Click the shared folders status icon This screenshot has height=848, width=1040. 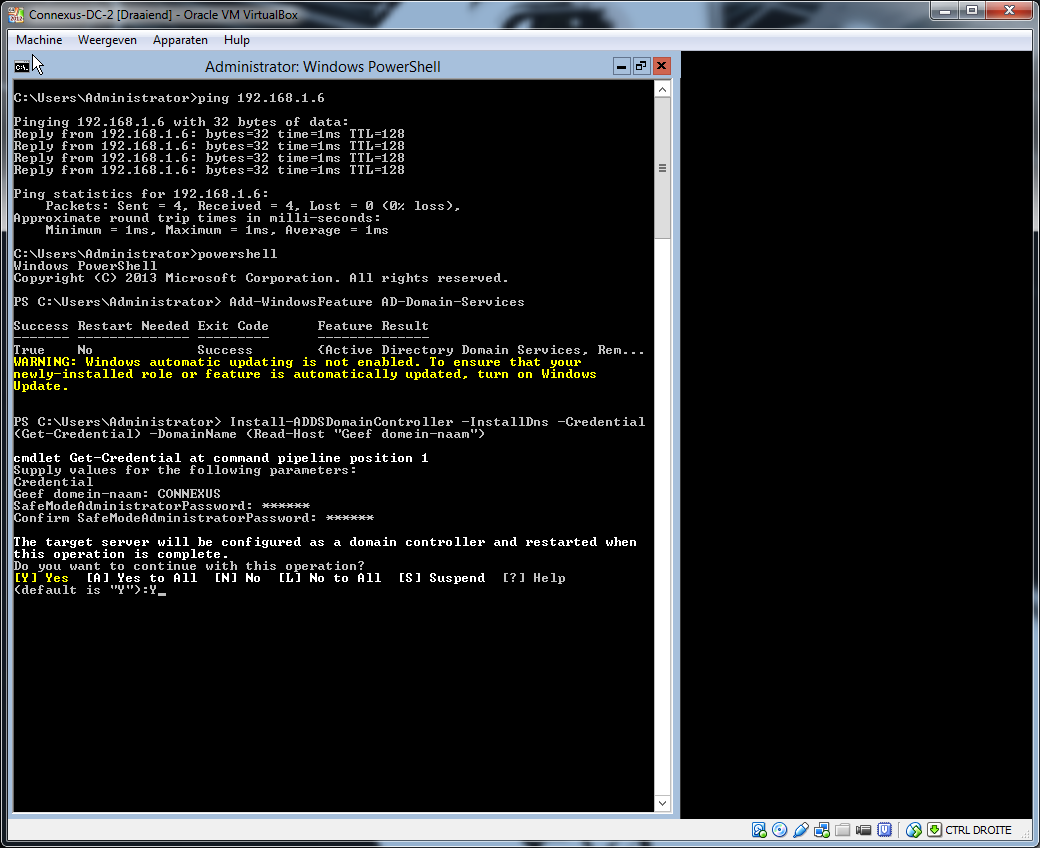point(842,829)
